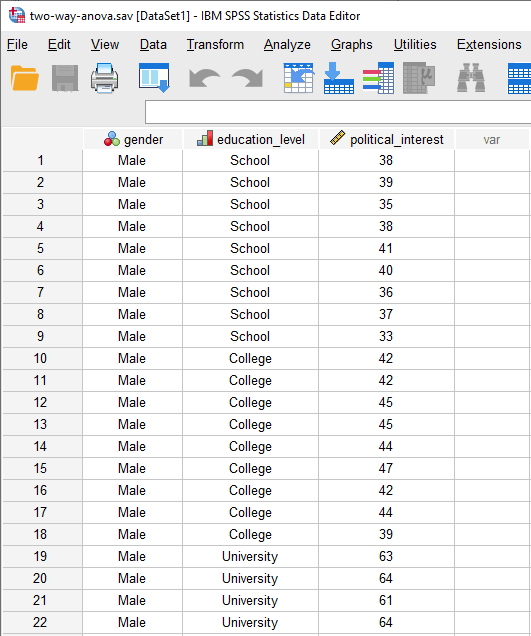531x636 pixels.
Task: Click the Find binoculars icon
Action: point(471,78)
